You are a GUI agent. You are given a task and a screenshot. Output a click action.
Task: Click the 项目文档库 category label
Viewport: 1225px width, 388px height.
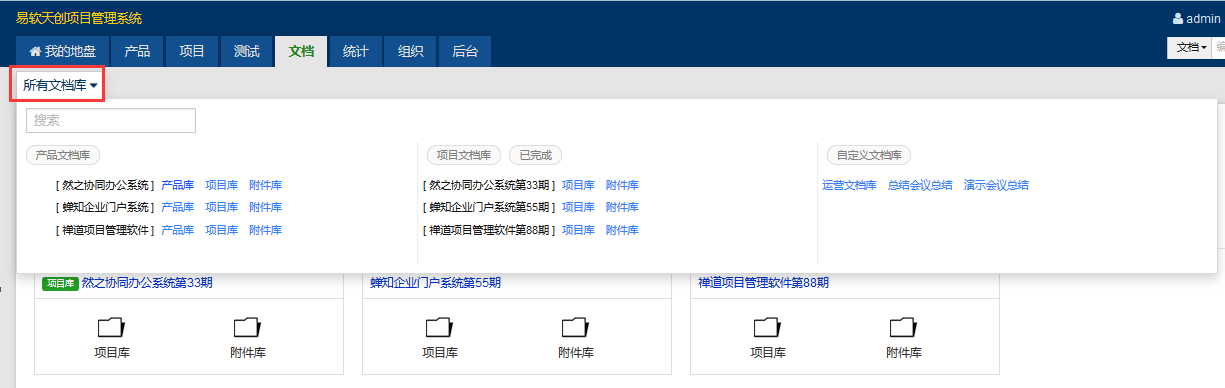coord(464,155)
